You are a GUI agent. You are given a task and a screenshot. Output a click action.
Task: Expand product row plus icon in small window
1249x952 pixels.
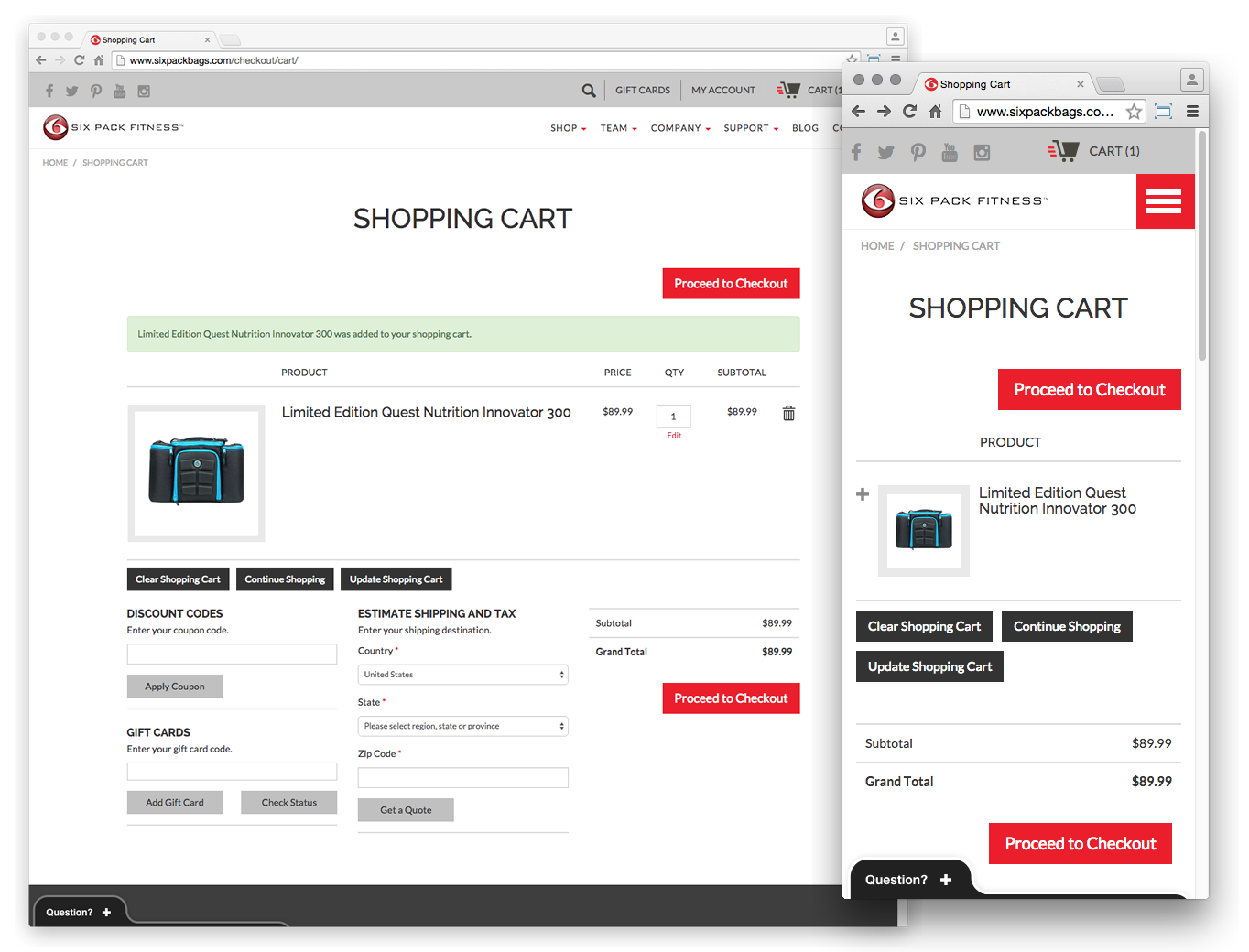(x=863, y=494)
